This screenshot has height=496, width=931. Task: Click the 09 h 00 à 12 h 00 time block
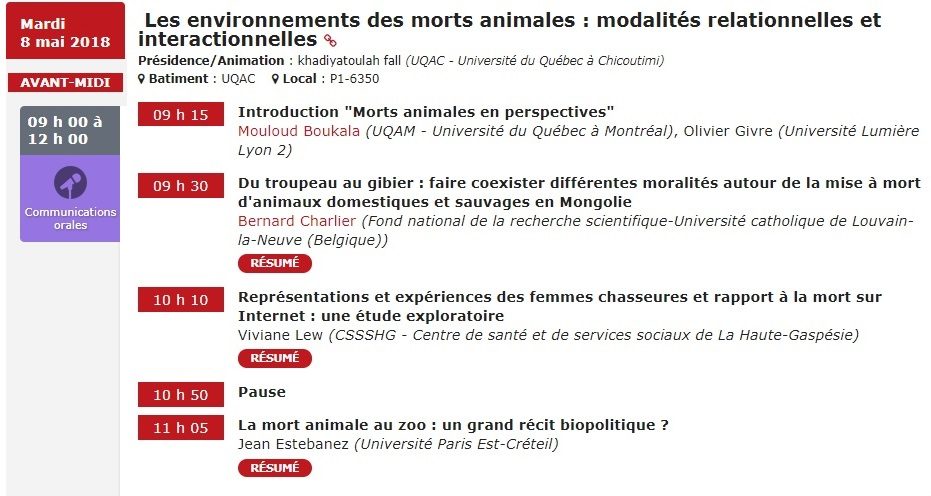(x=69, y=131)
